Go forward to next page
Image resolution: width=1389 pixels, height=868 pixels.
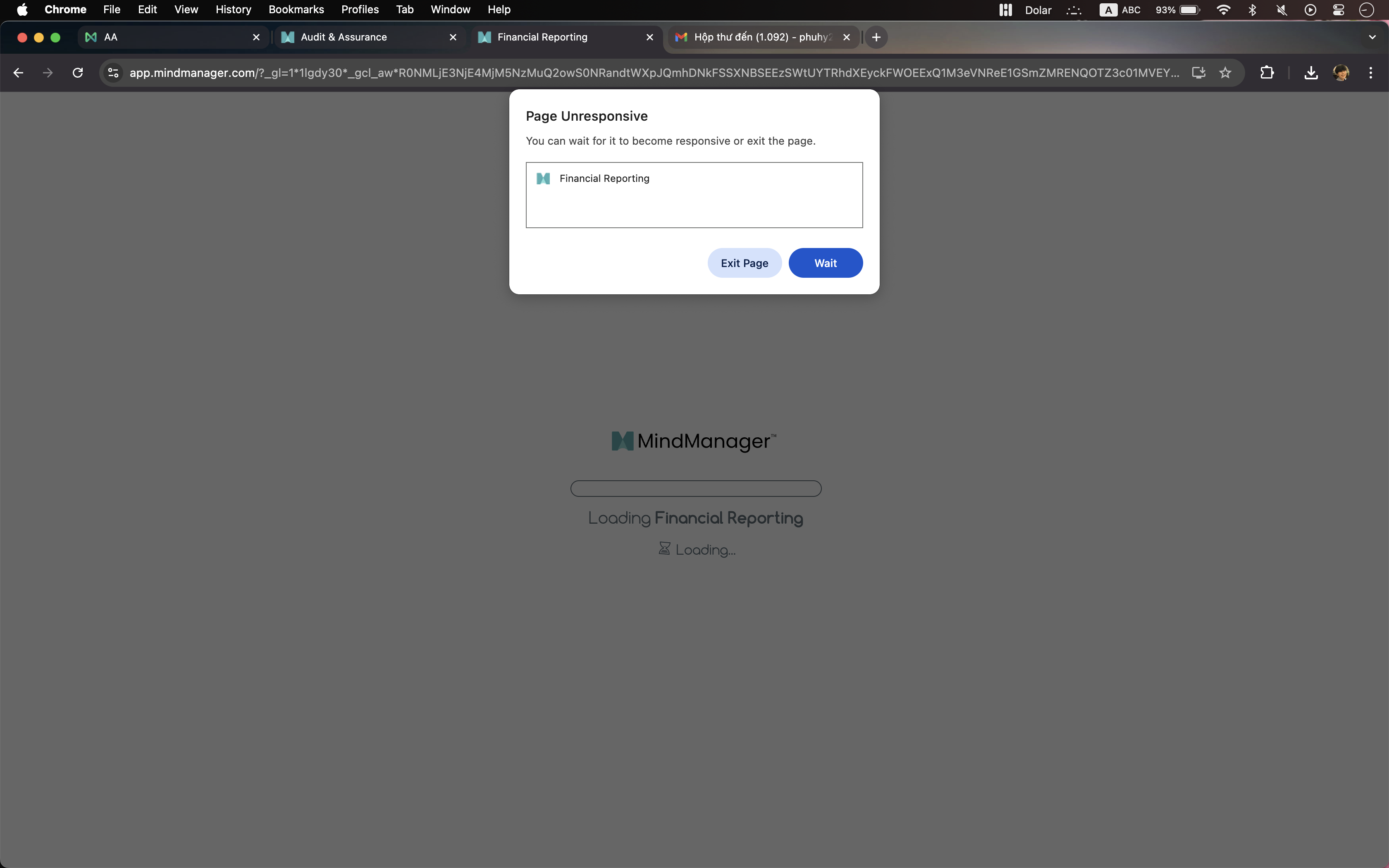(x=48, y=73)
